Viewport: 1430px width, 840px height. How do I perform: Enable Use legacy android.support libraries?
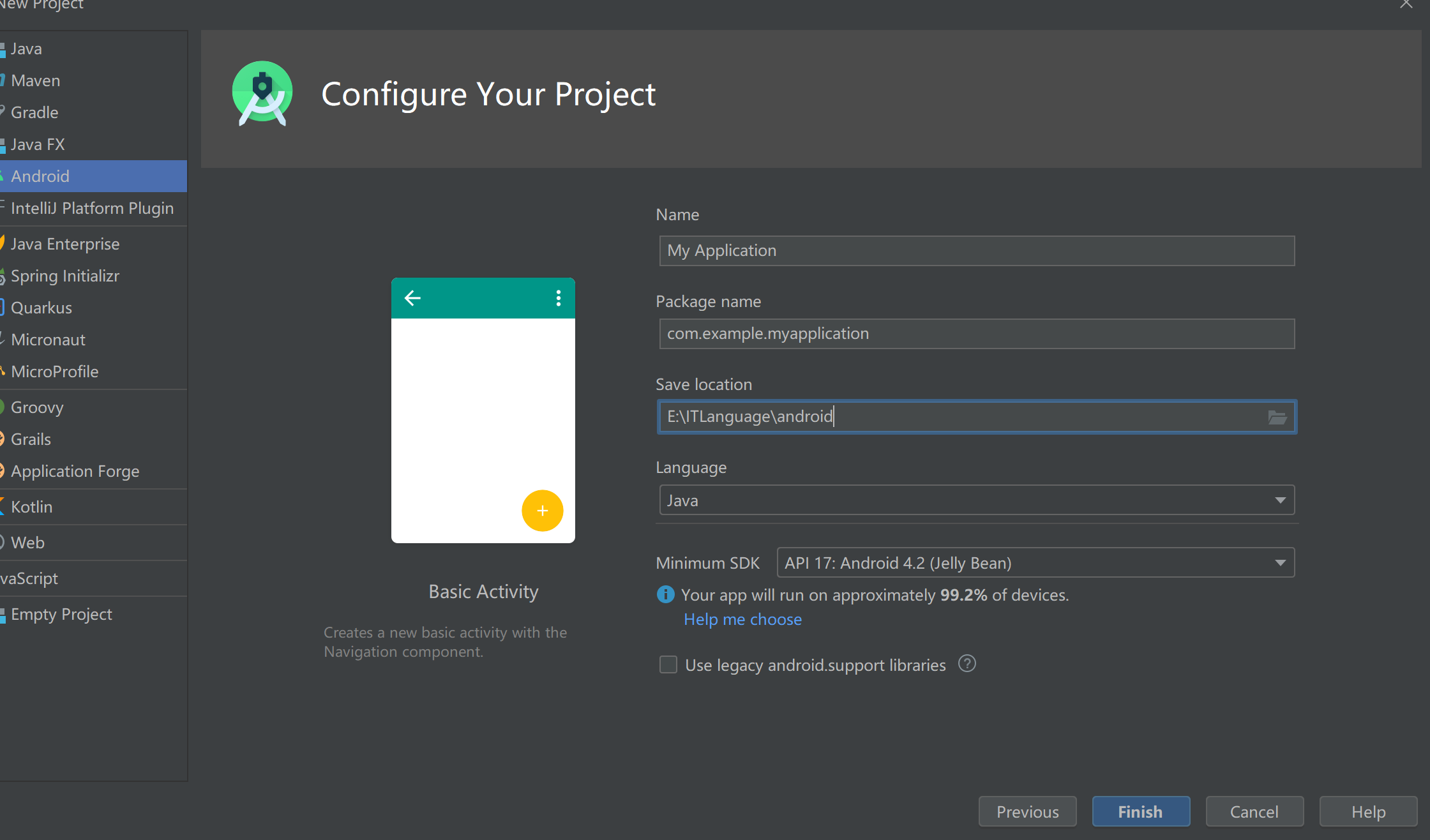[668, 664]
